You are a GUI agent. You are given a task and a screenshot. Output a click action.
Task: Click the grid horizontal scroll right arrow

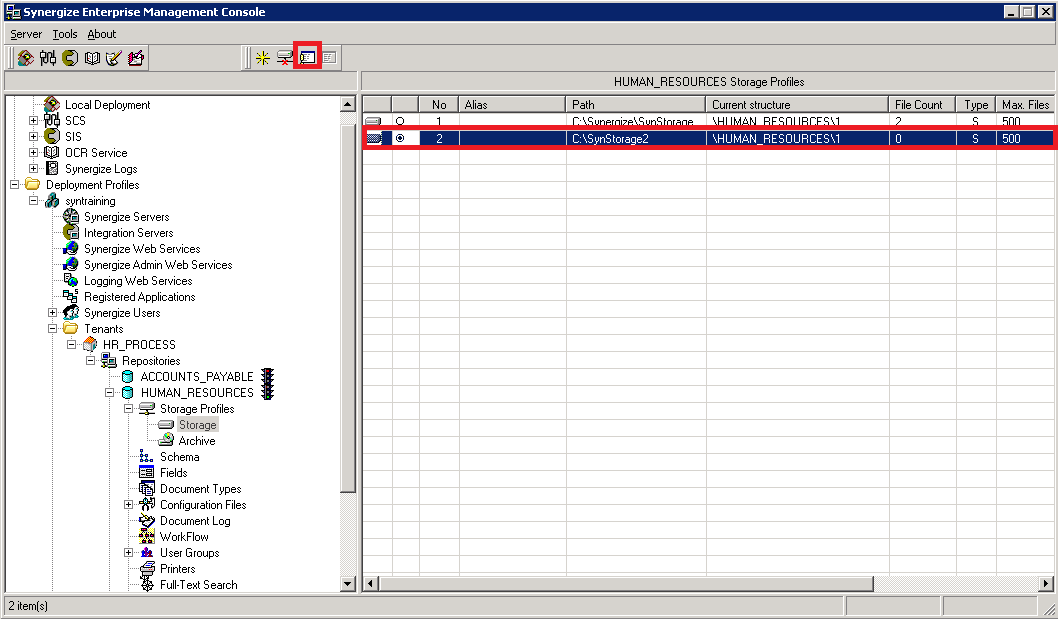click(1046, 583)
